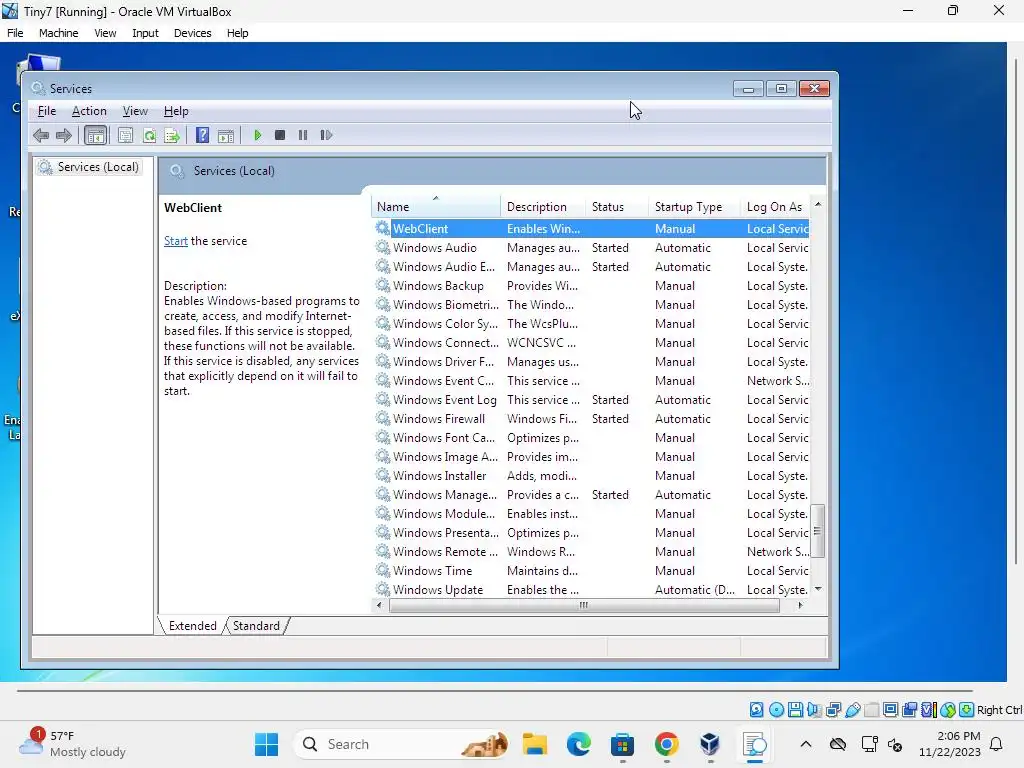
Task: Toggle Show/Hide Console Tree toolbar icon
Action: point(95,136)
